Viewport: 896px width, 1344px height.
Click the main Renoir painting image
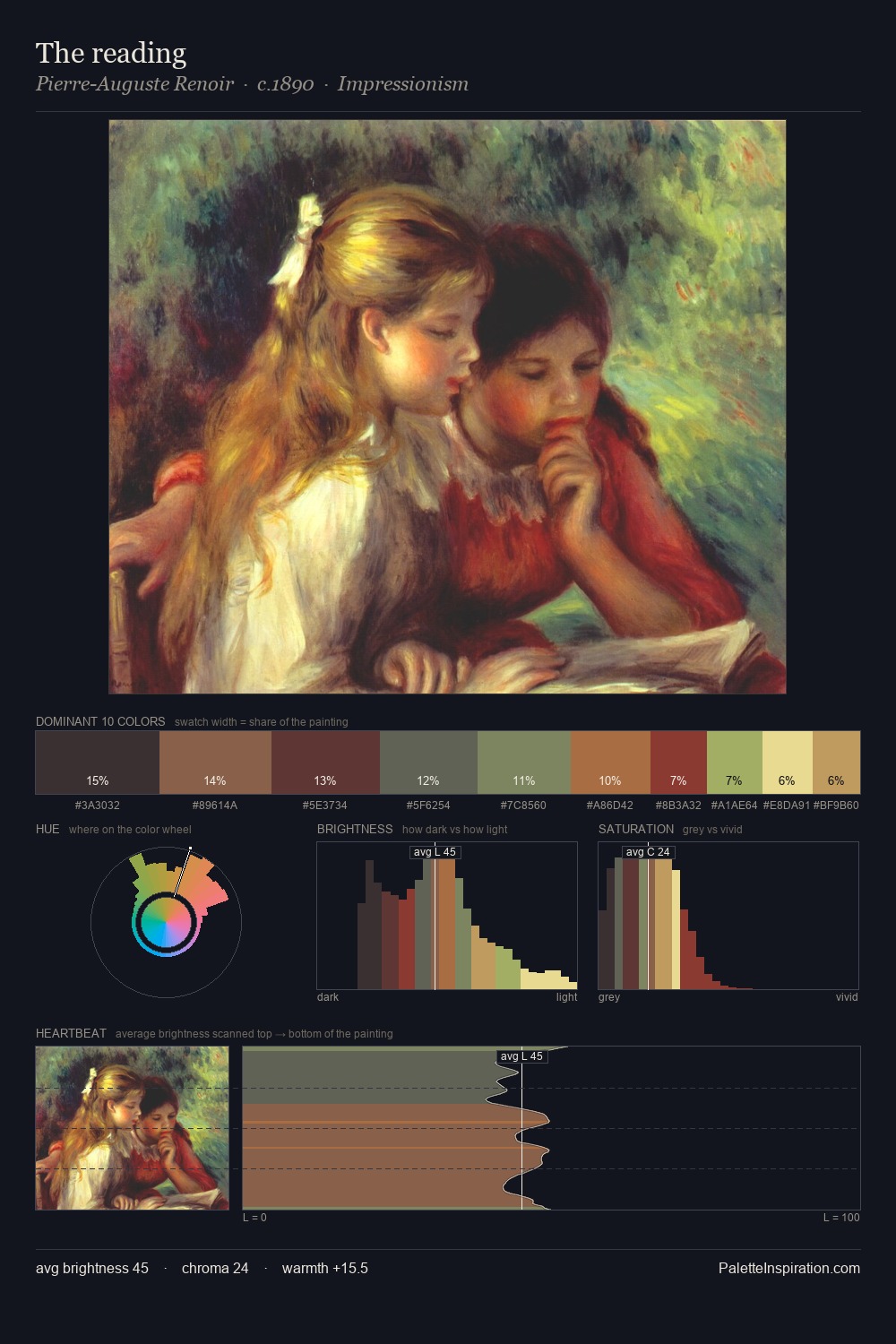[x=447, y=407]
